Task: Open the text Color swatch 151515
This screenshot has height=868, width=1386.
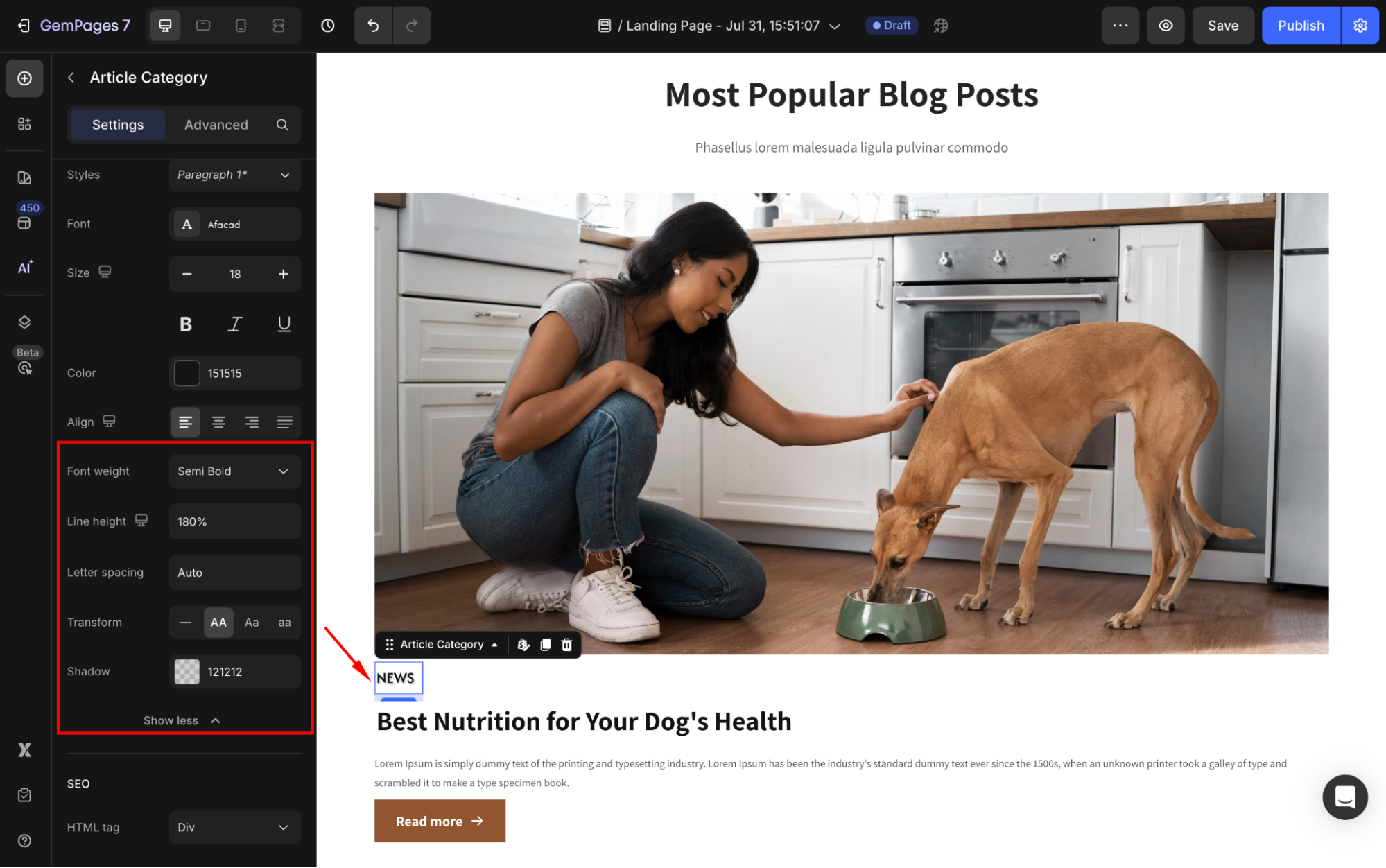Action: 187,373
